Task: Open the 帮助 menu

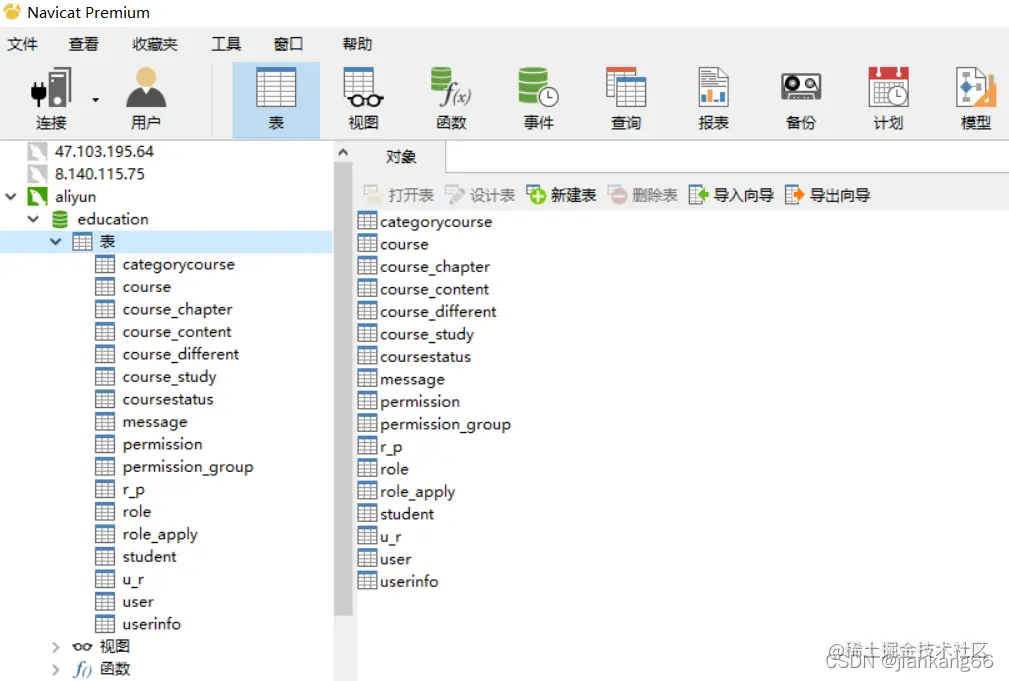Action: pyautogui.click(x=357, y=44)
